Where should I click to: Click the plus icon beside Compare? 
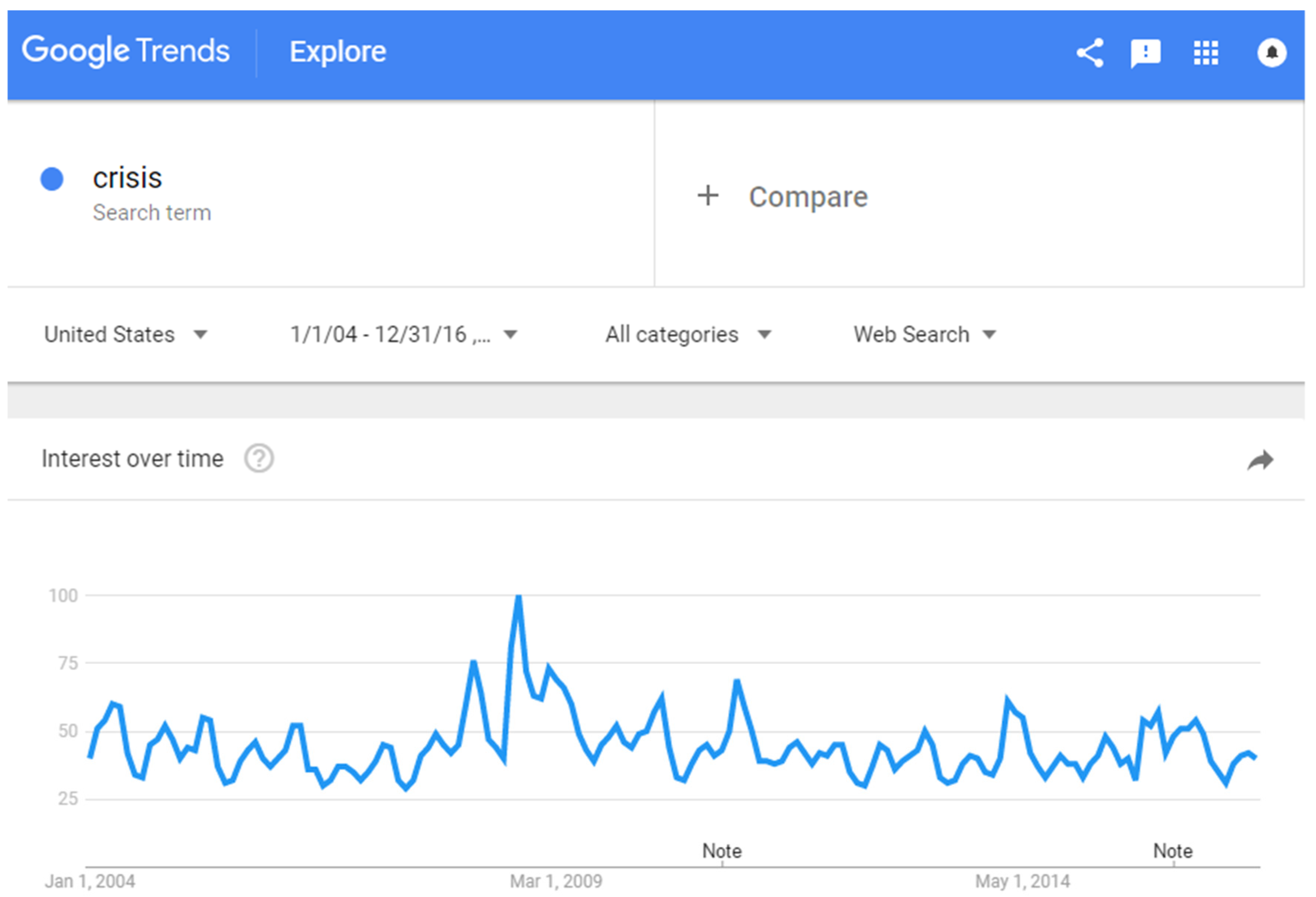click(x=708, y=196)
